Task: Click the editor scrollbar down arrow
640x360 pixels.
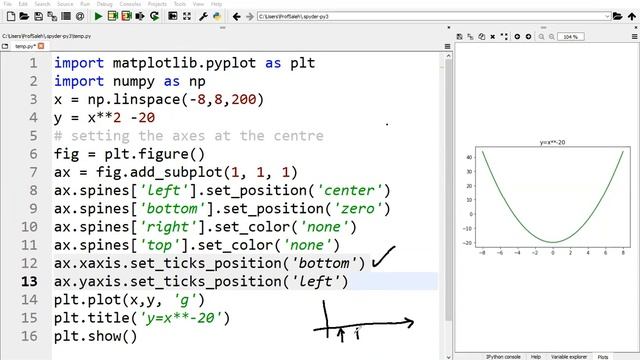Action: coord(449,357)
